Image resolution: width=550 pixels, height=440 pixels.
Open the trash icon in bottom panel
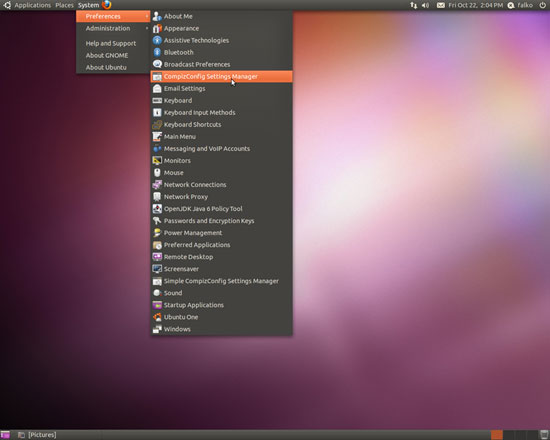tap(544, 435)
